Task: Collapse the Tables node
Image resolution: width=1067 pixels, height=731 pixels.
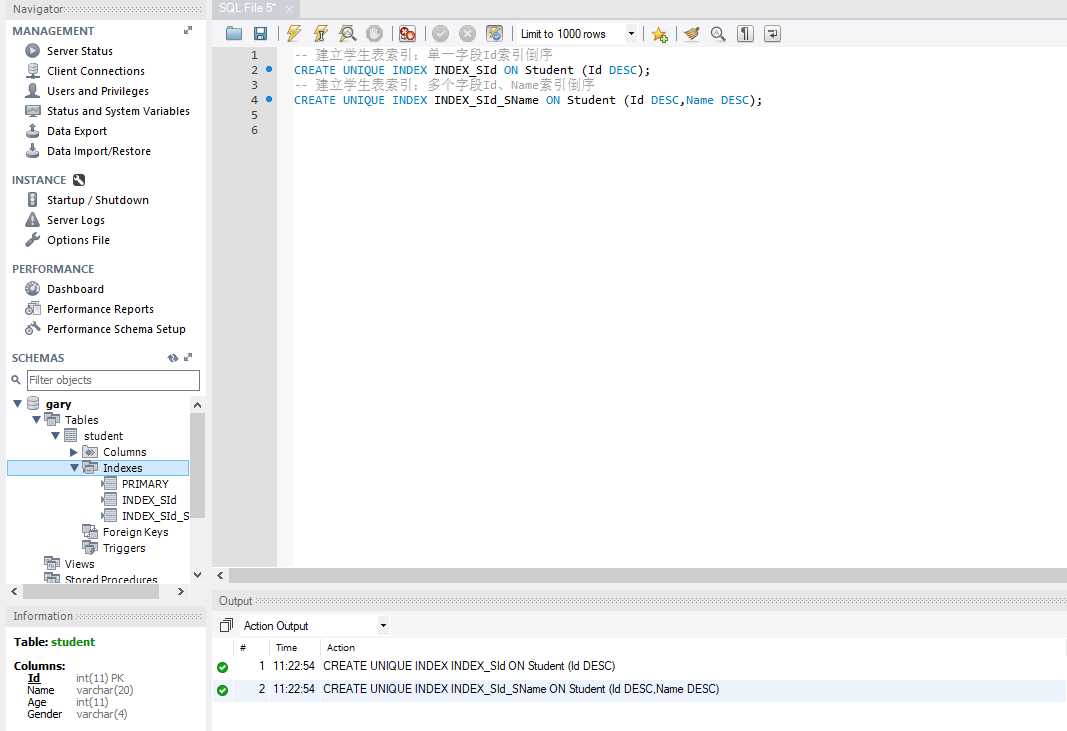Action: coord(37,420)
